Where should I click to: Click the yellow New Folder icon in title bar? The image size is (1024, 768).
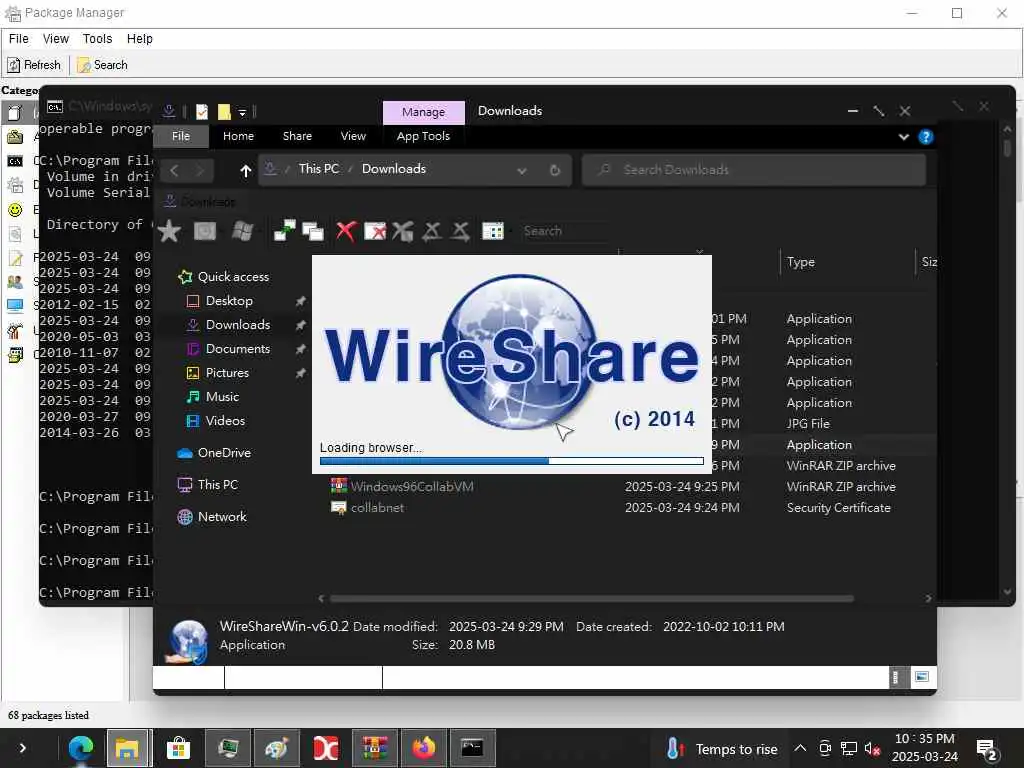point(224,112)
